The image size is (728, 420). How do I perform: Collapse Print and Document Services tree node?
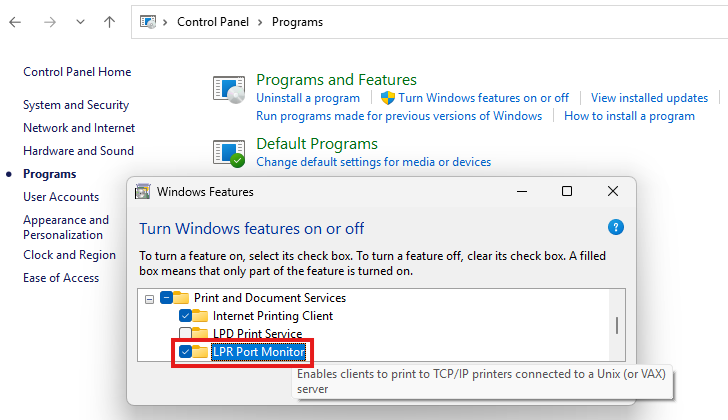[149, 299]
